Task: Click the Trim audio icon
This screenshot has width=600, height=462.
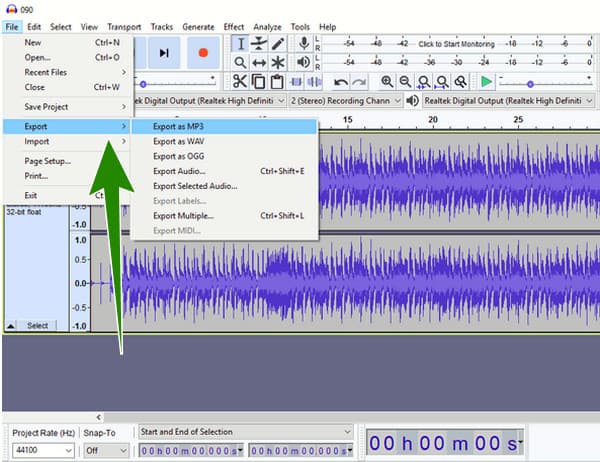Action: tap(296, 82)
